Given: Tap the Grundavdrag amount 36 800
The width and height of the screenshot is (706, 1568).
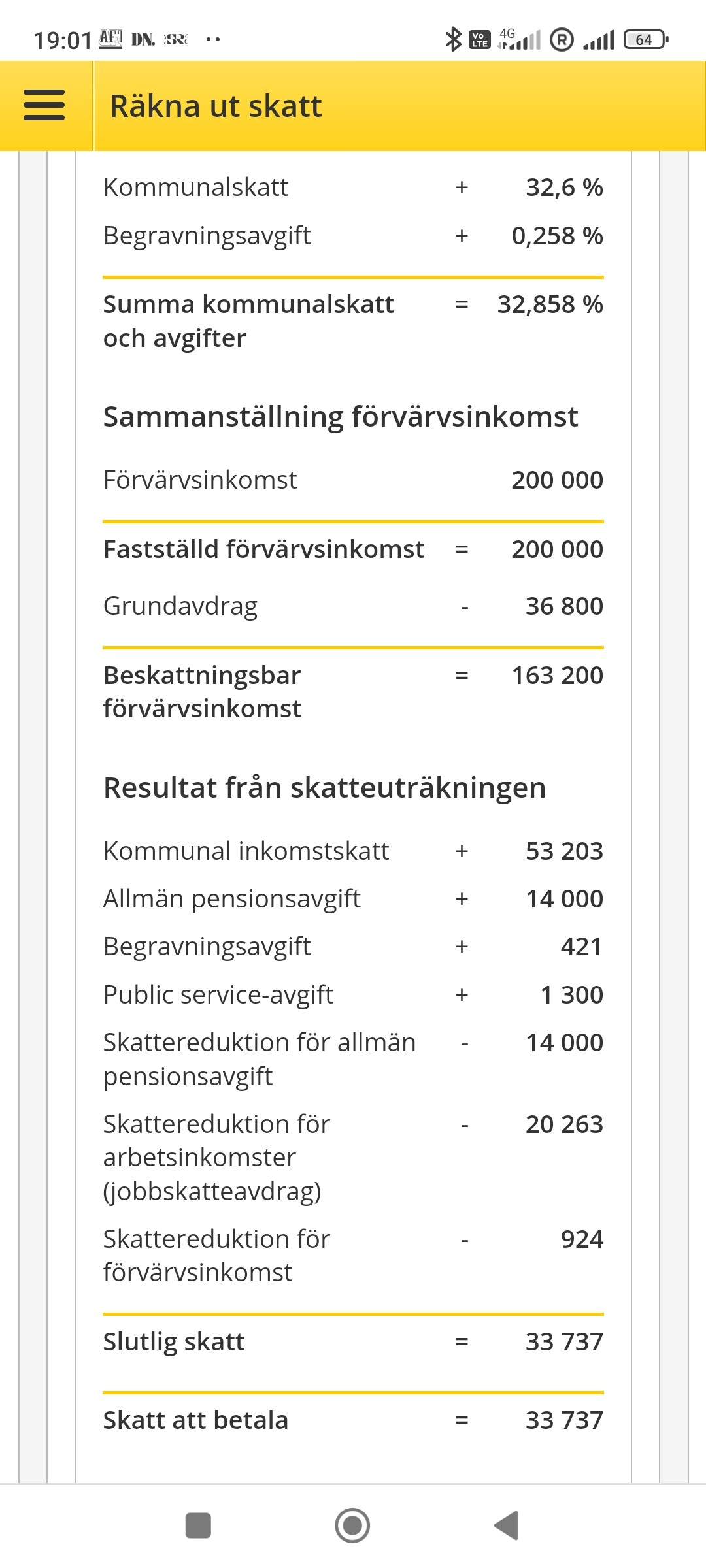Looking at the screenshot, I should (x=564, y=606).
